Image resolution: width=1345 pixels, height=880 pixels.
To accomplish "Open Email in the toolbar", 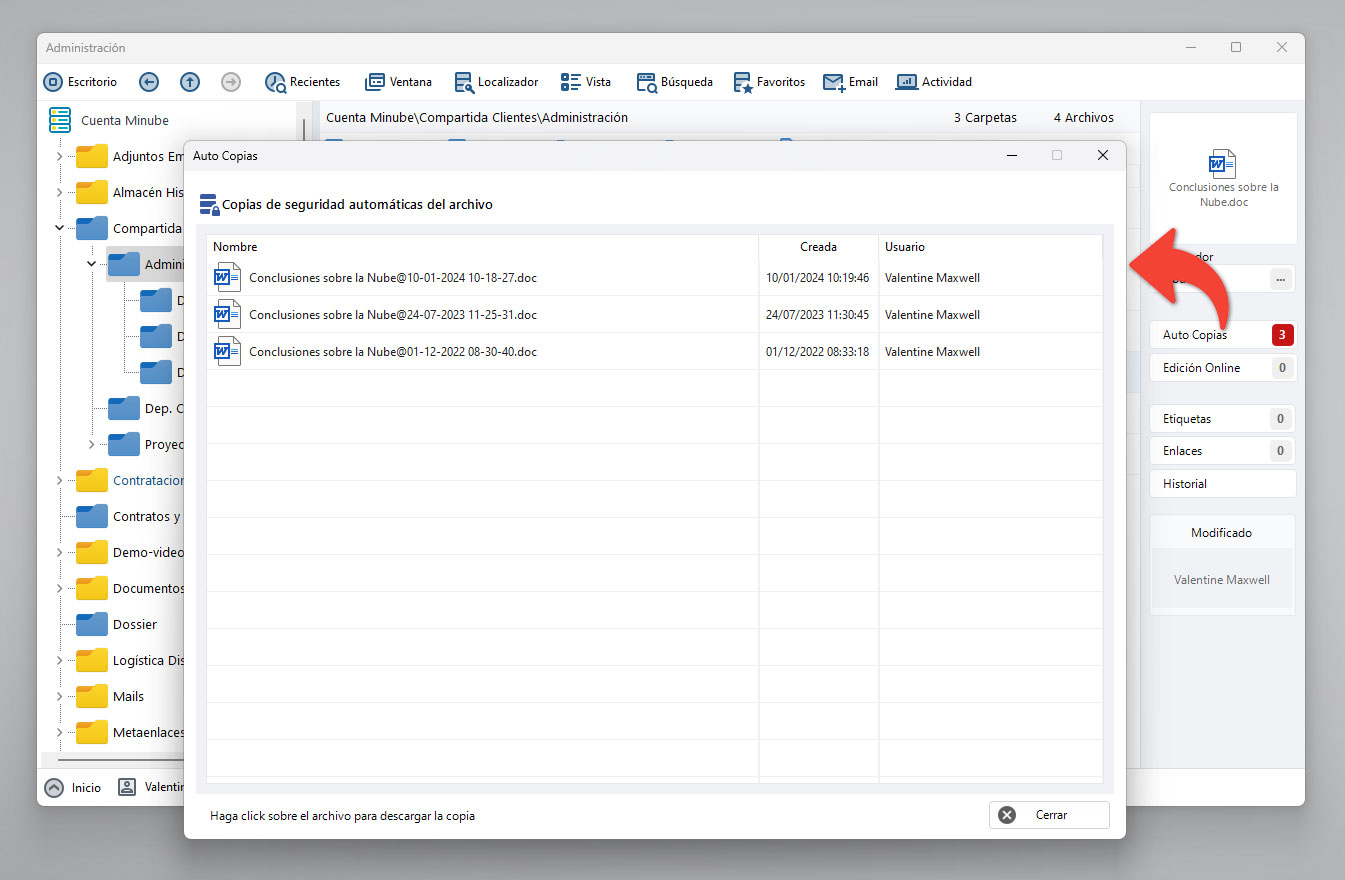I will click(850, 82).
